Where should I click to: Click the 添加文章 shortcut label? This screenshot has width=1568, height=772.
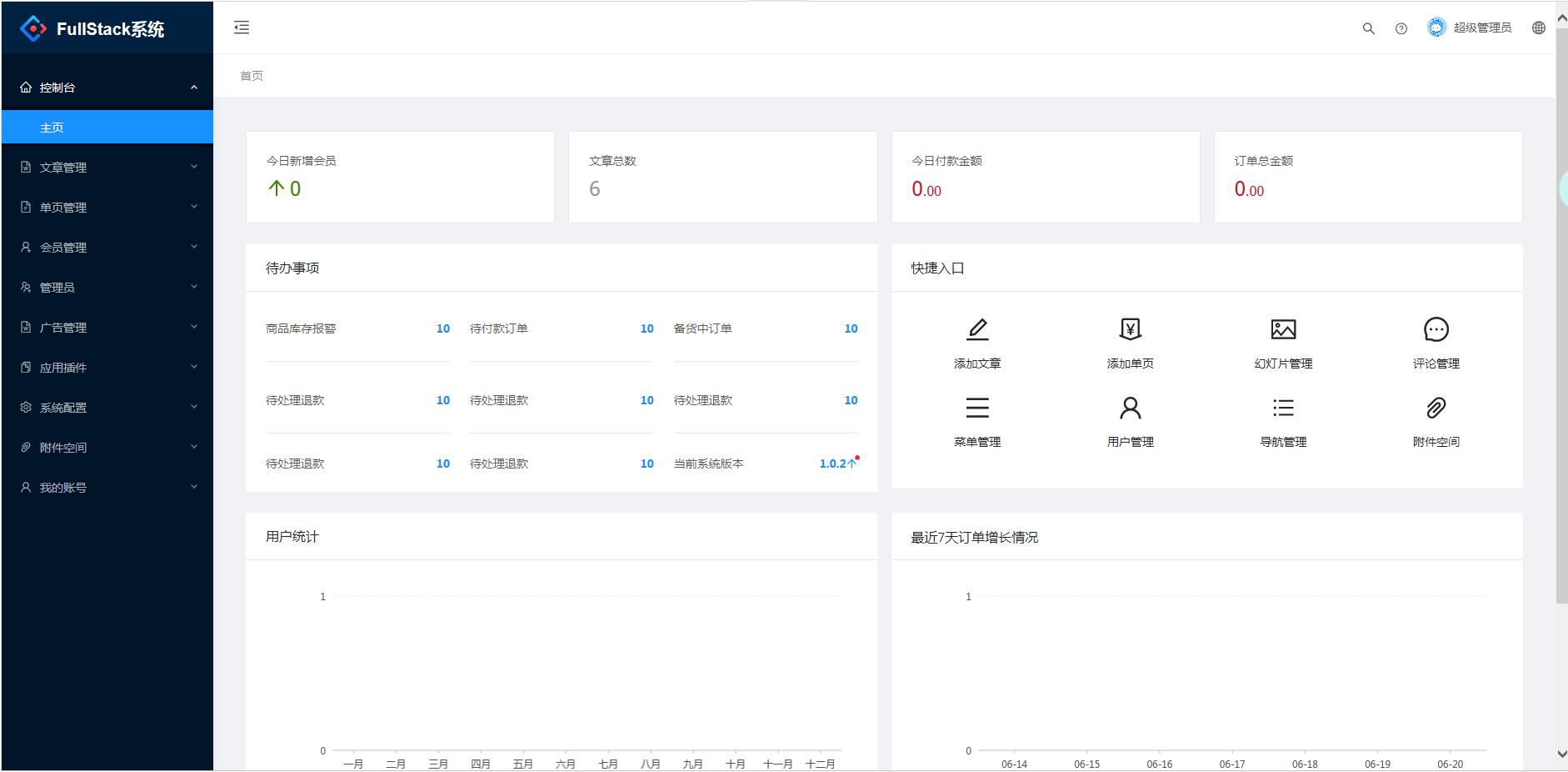[977, 363]
